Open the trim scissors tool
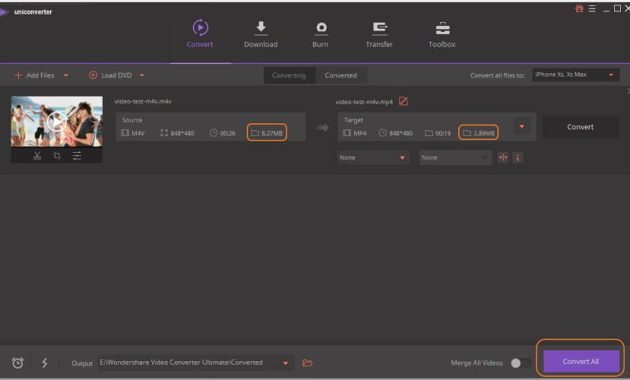 tap(37, 156)
